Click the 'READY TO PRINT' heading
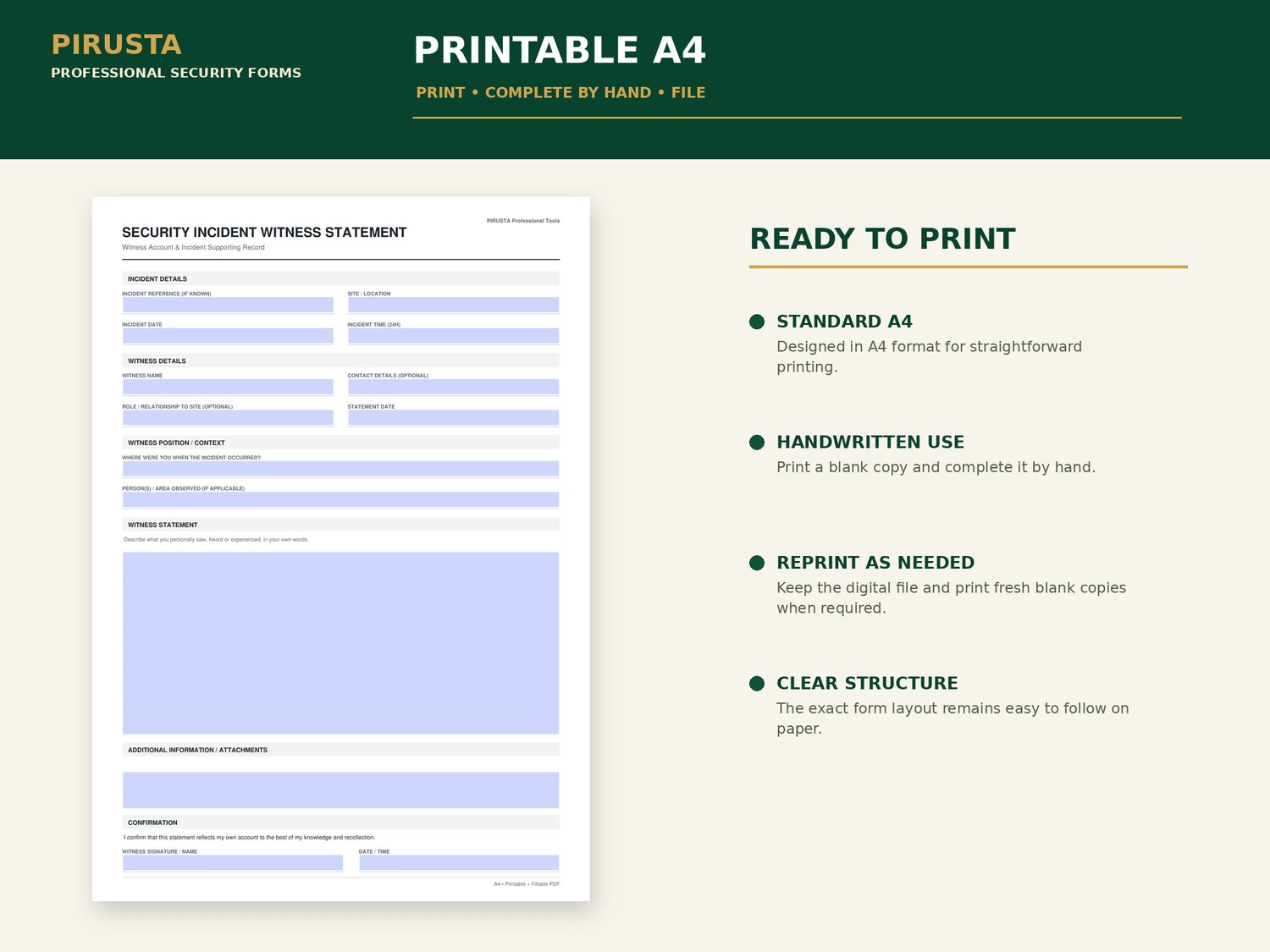The height and width of the screenshot is (952, 1270). [x=882, y=239]
